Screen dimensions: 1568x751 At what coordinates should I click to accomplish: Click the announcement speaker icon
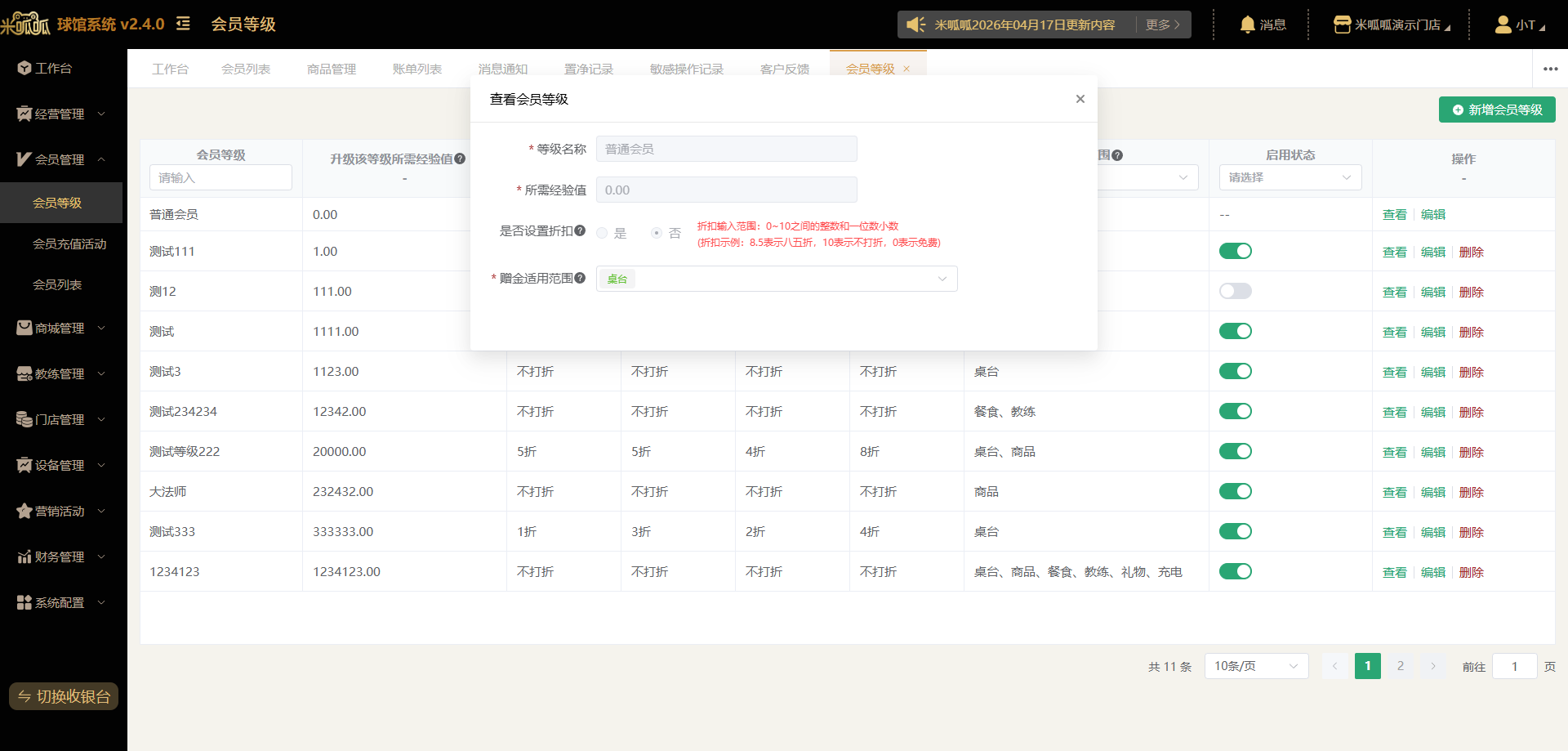[915, 25]
